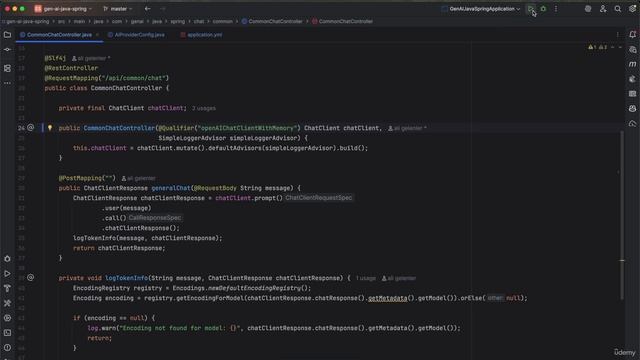Viewport: 640px width, 360px height.
Task: Click the Debug bug icon in top toolbar
Action: point(543,9)
